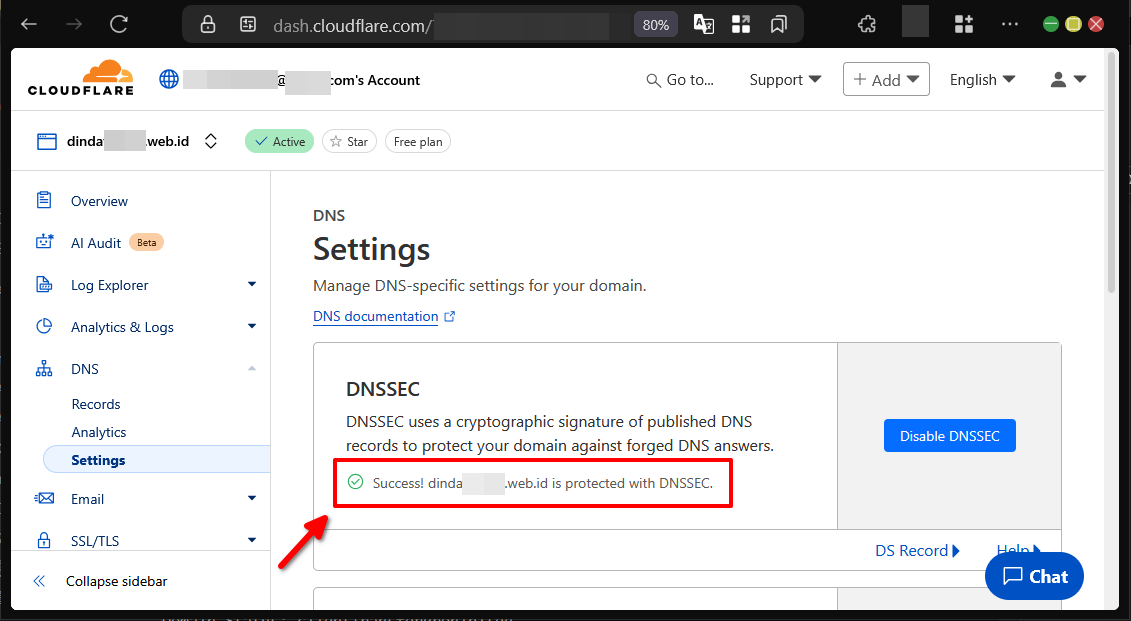Click the add-tile grid icon in toolbar
Screen dimensions: 1131x621
964,25
